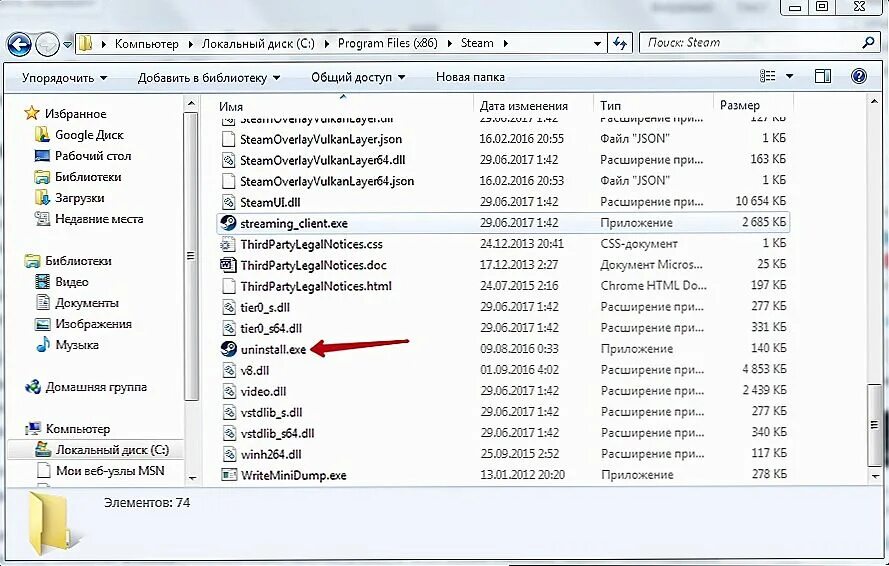Click the search magnifier icon
This screenshot has width=889, height=566.
tap(868, 43)
